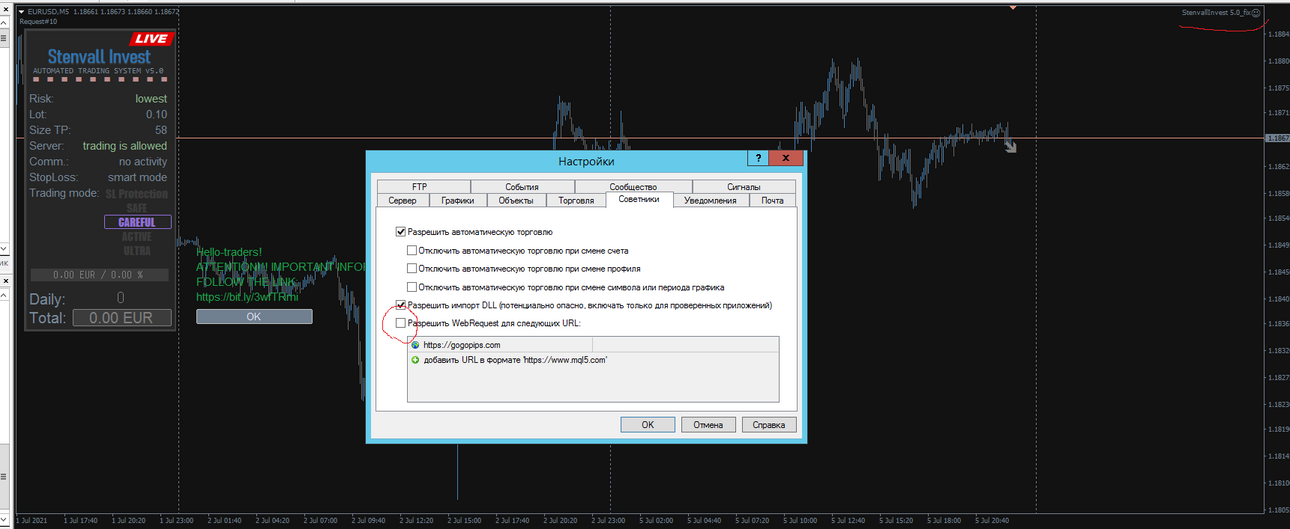Image resolution: width=1290 pixels, height=529 pixels.
Task: Click the Total 0.00 EUR box
Action: pyautogui.click(x=121, y=318)
